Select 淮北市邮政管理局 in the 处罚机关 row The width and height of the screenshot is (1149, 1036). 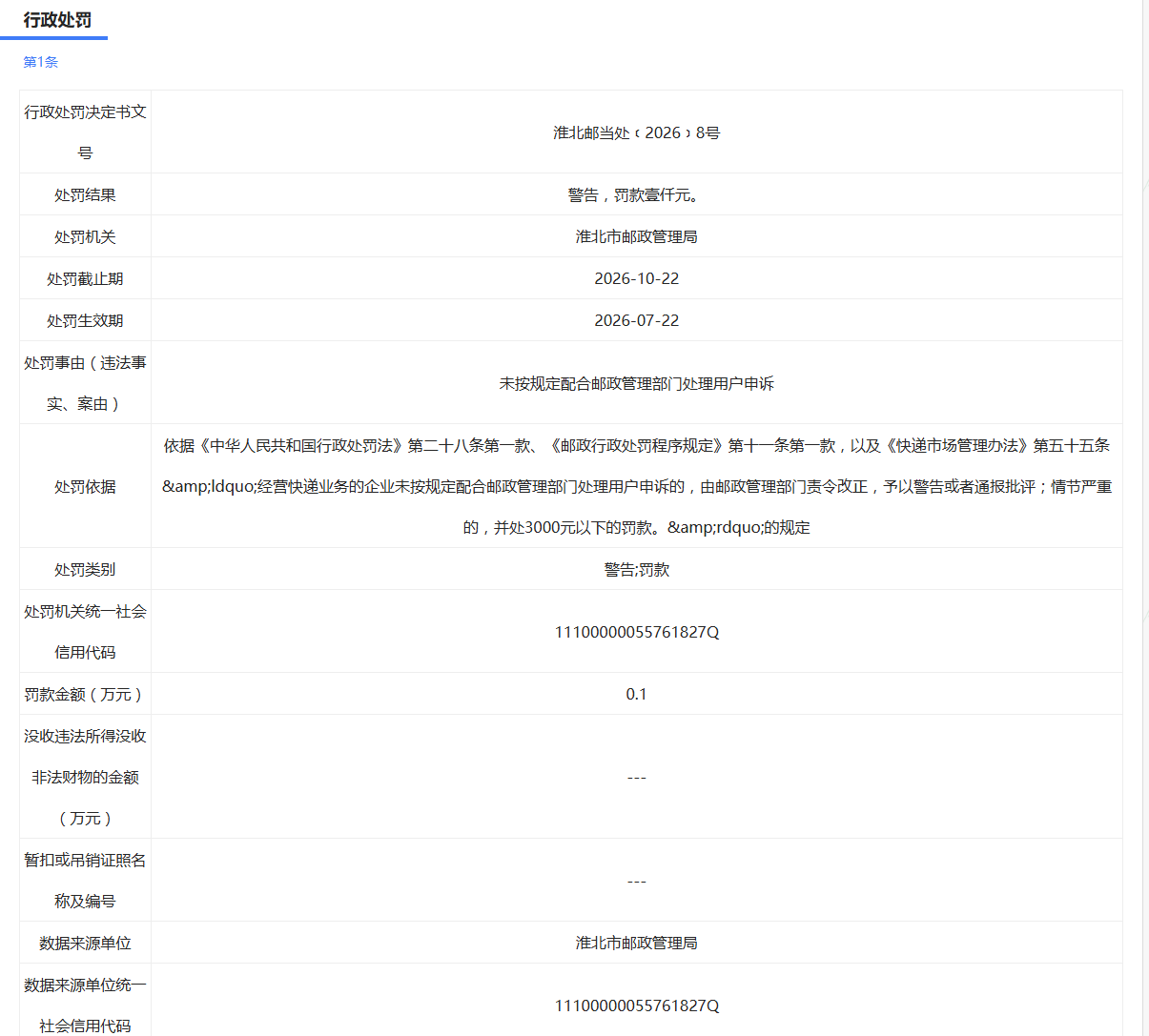[x=636, y=236]
